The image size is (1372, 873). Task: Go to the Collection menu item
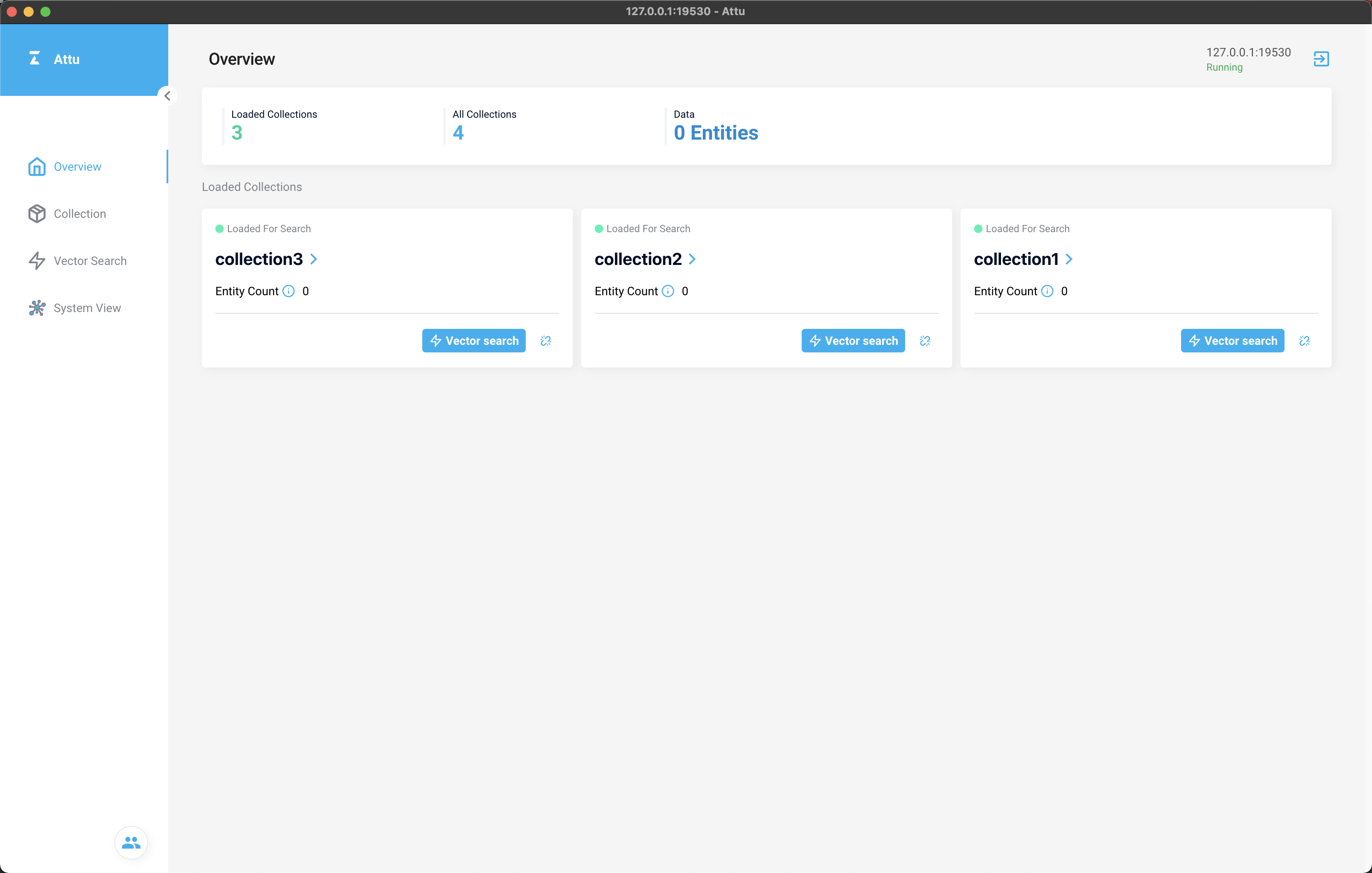click(80, 214)
